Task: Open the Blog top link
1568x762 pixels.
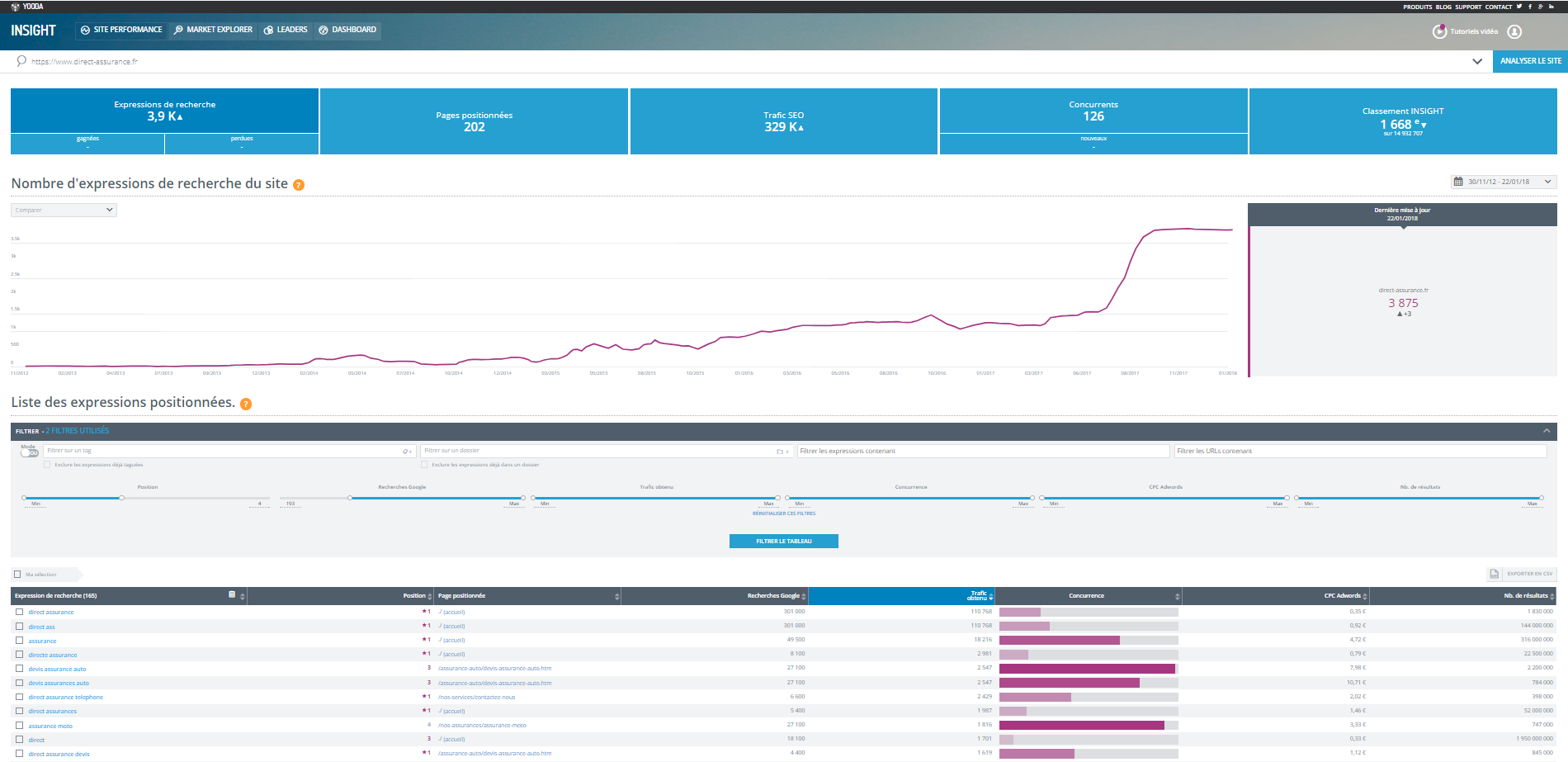Action: 1443,7
